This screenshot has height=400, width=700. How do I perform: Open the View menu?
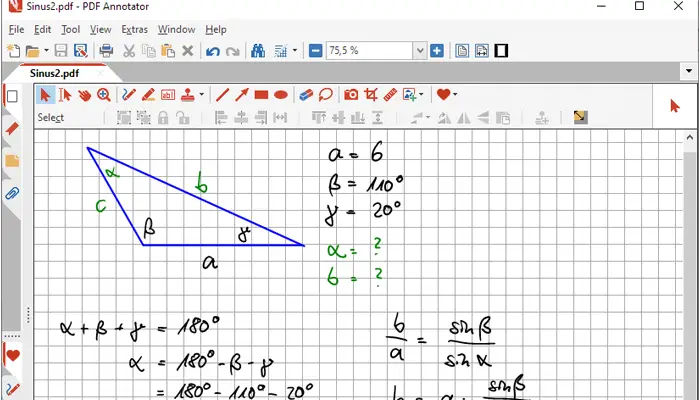coord(100,29)
